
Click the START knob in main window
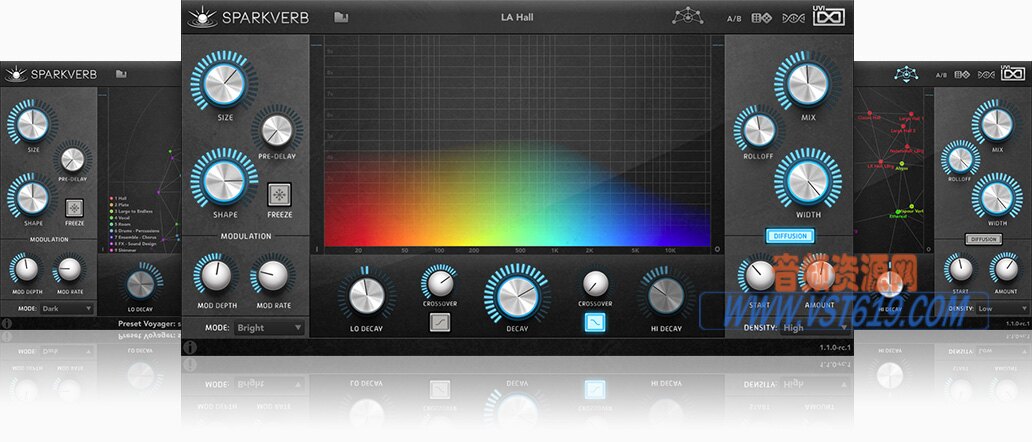760,274
